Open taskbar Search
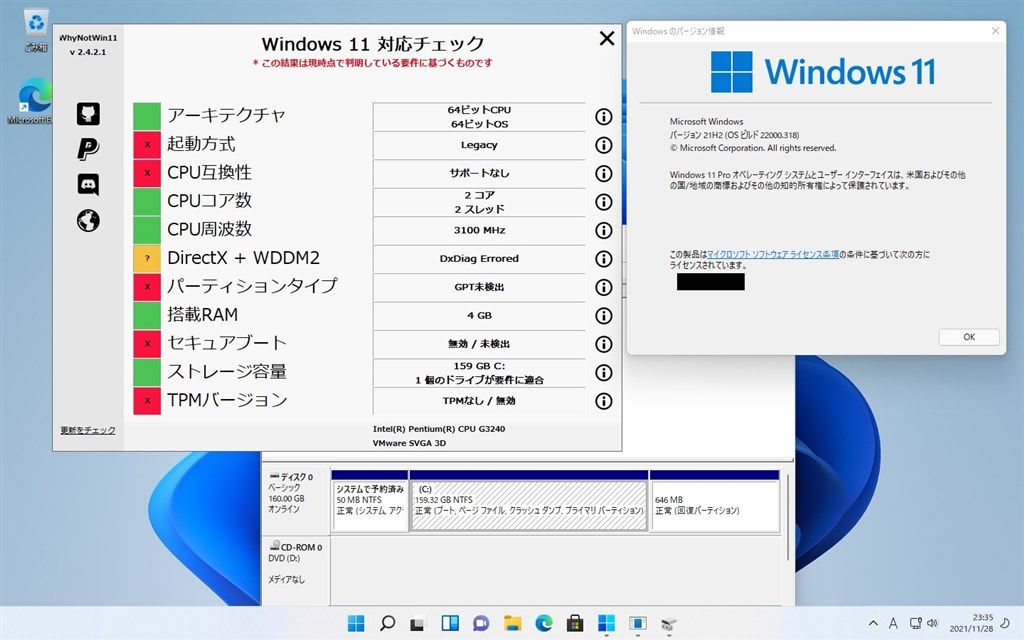Viewport: 1024px width, 640px height. click(x=387, y=624)
